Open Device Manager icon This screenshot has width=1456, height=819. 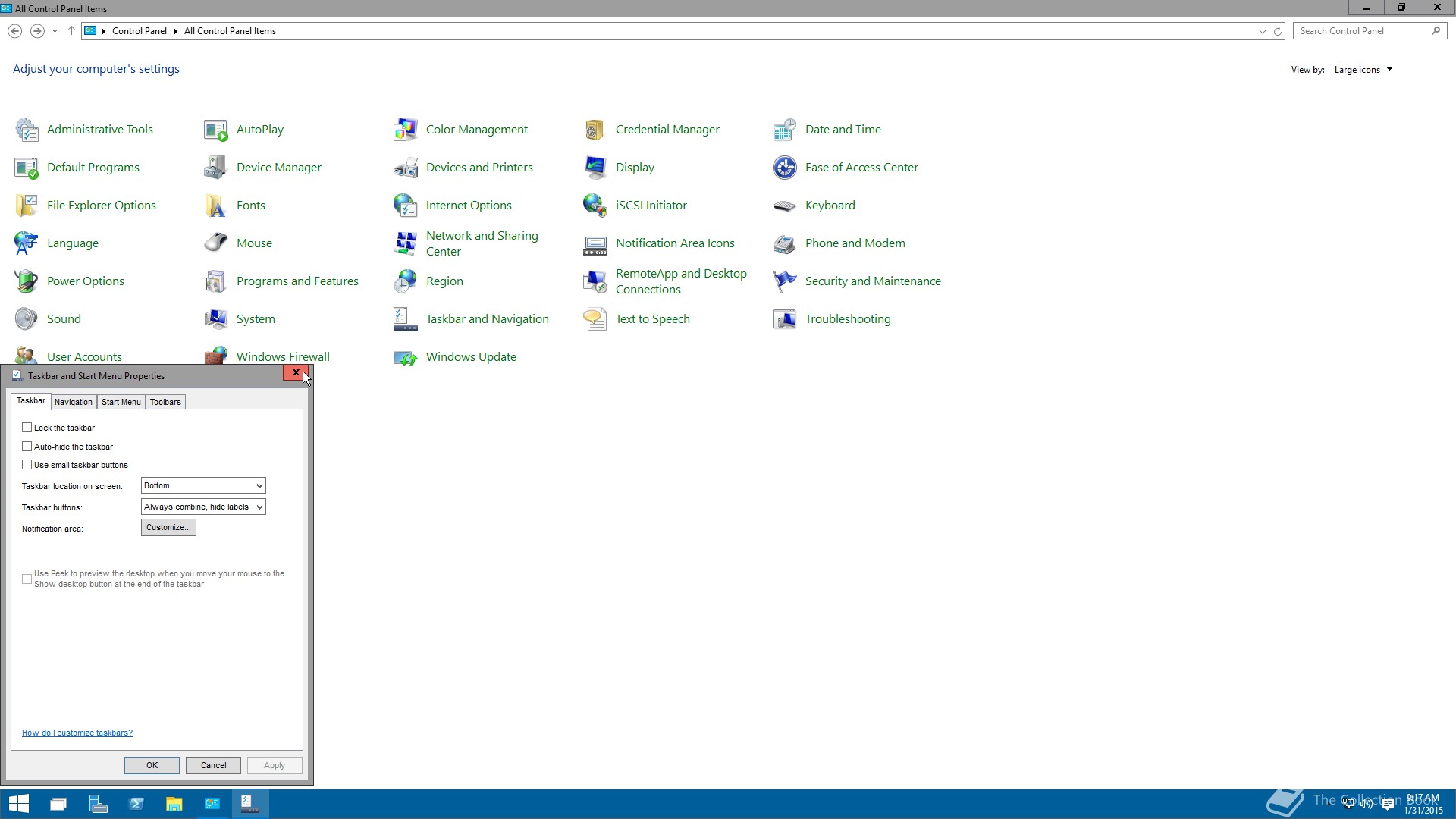click(216, 168)
